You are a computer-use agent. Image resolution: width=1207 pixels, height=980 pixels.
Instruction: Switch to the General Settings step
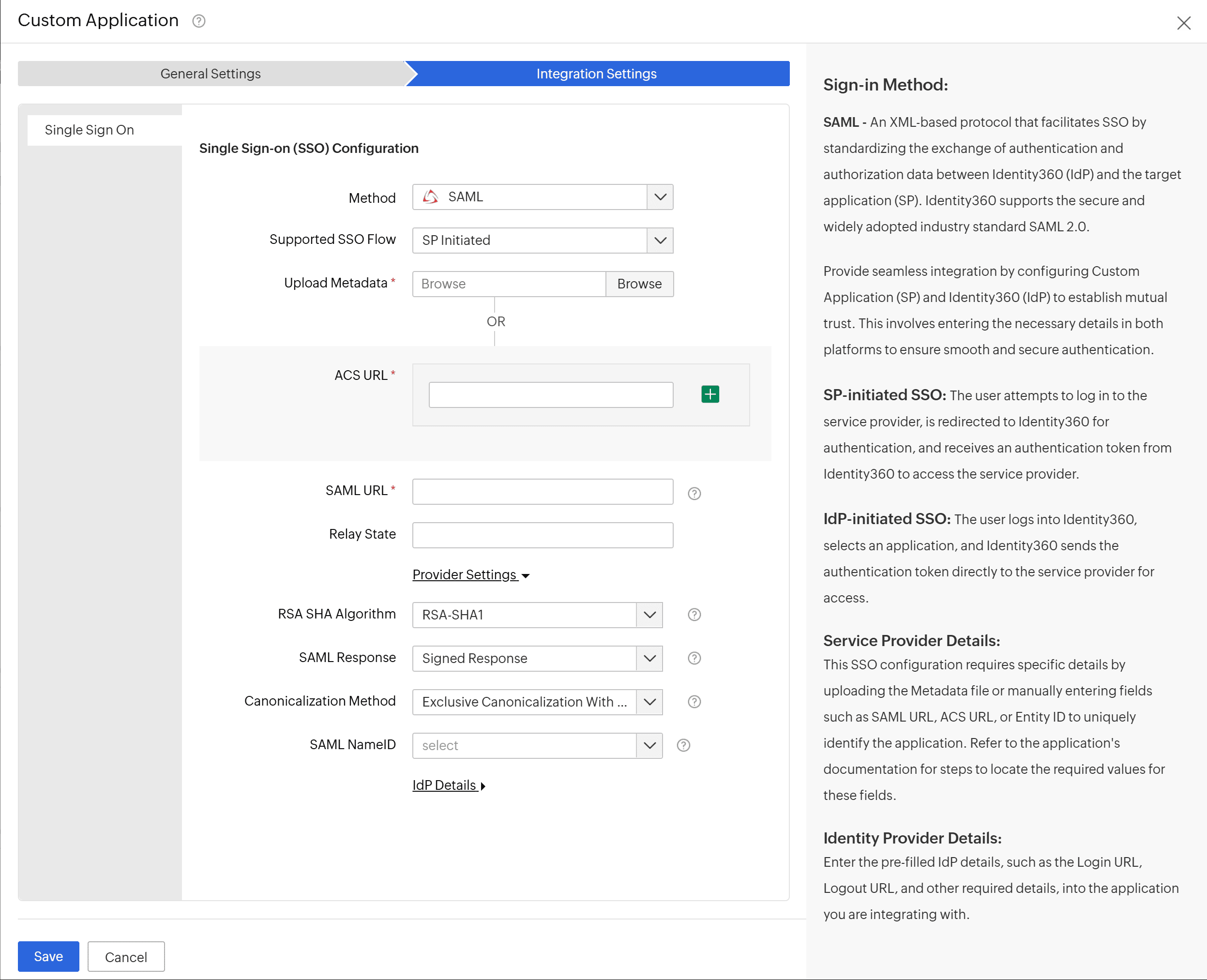pos(211,74)
